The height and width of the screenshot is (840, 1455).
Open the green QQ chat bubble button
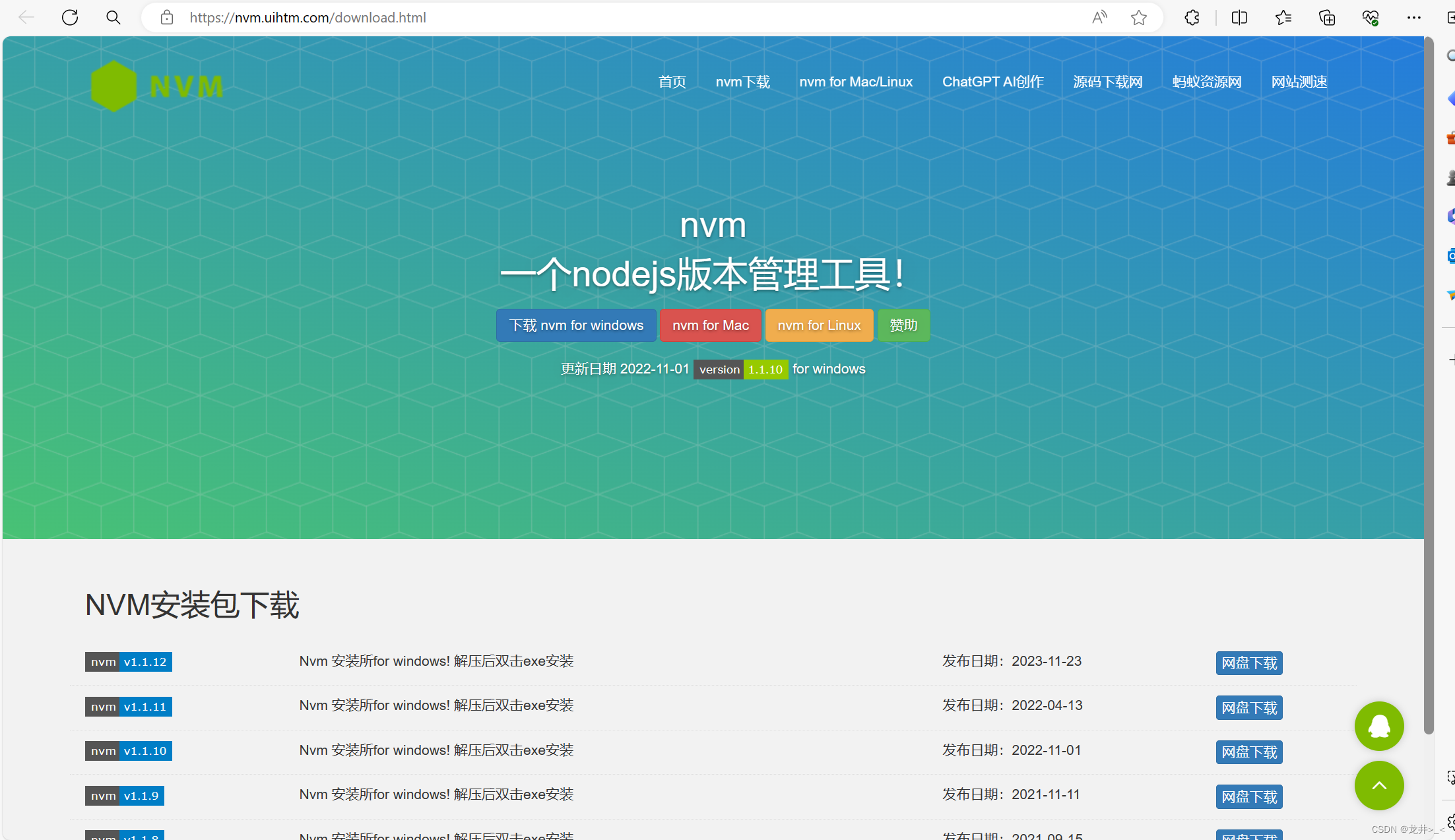tap(1379, 726)
